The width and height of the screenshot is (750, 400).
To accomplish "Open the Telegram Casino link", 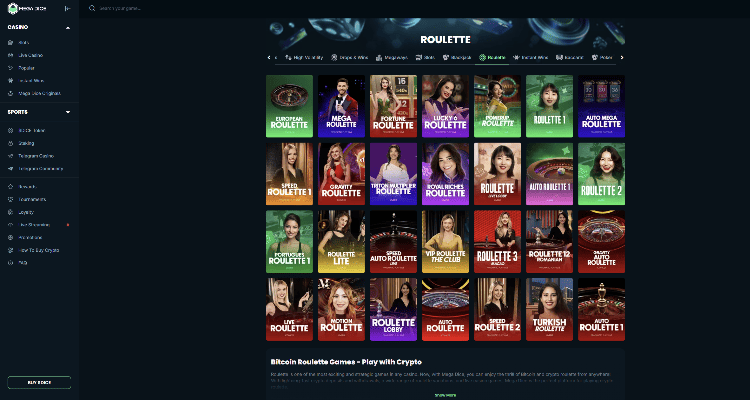I will [36, 156].
